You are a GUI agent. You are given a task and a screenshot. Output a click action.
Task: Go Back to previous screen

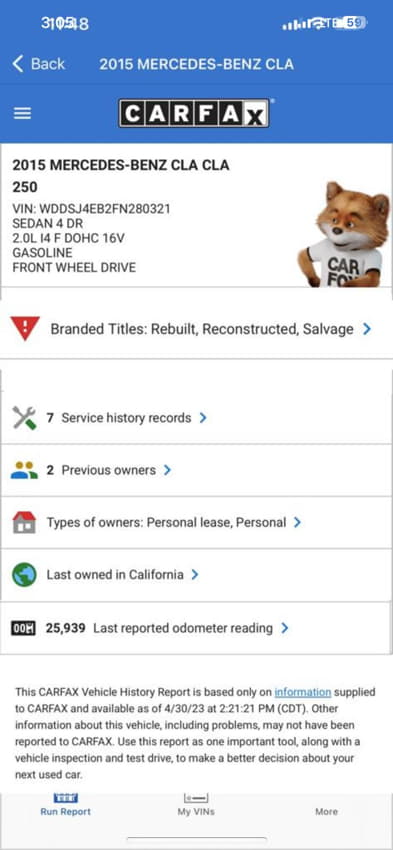click(x=38, y=64)
